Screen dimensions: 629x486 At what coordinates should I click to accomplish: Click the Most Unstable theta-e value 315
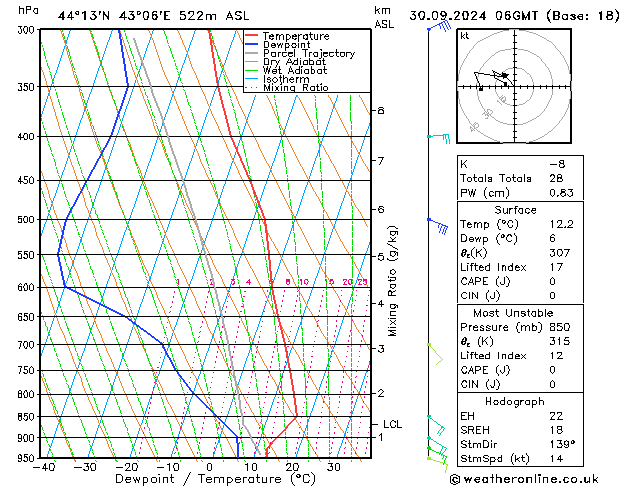[560, 341]
